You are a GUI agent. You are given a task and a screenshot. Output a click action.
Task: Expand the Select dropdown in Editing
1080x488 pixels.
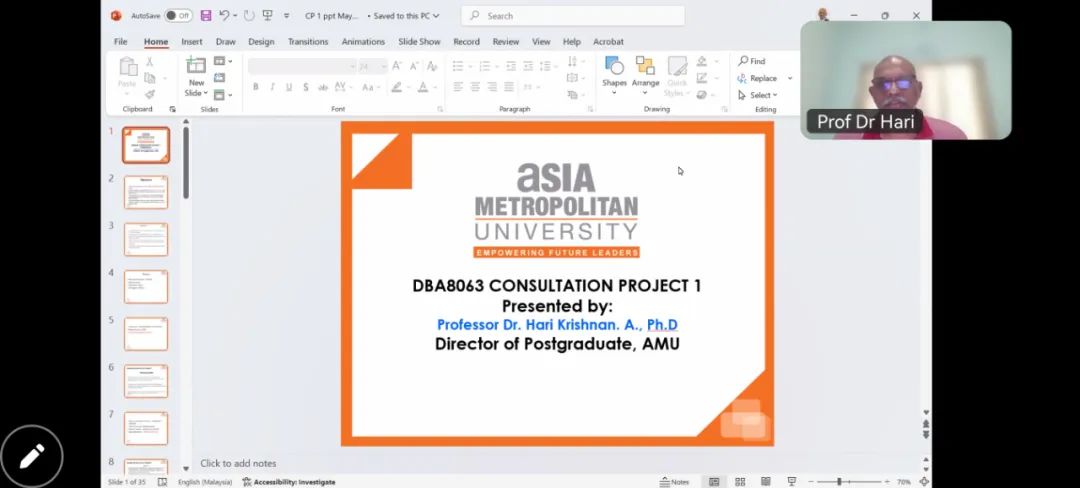[763, 95]
